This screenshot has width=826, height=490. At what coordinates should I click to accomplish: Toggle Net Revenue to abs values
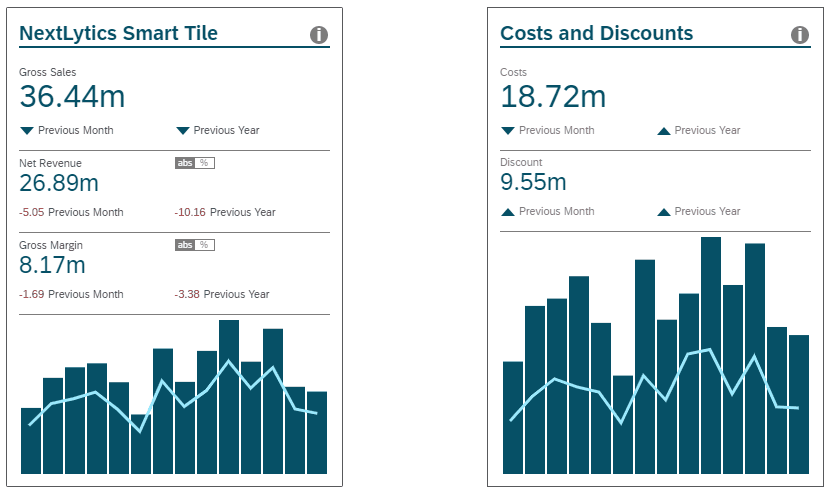tap(185, 163)
